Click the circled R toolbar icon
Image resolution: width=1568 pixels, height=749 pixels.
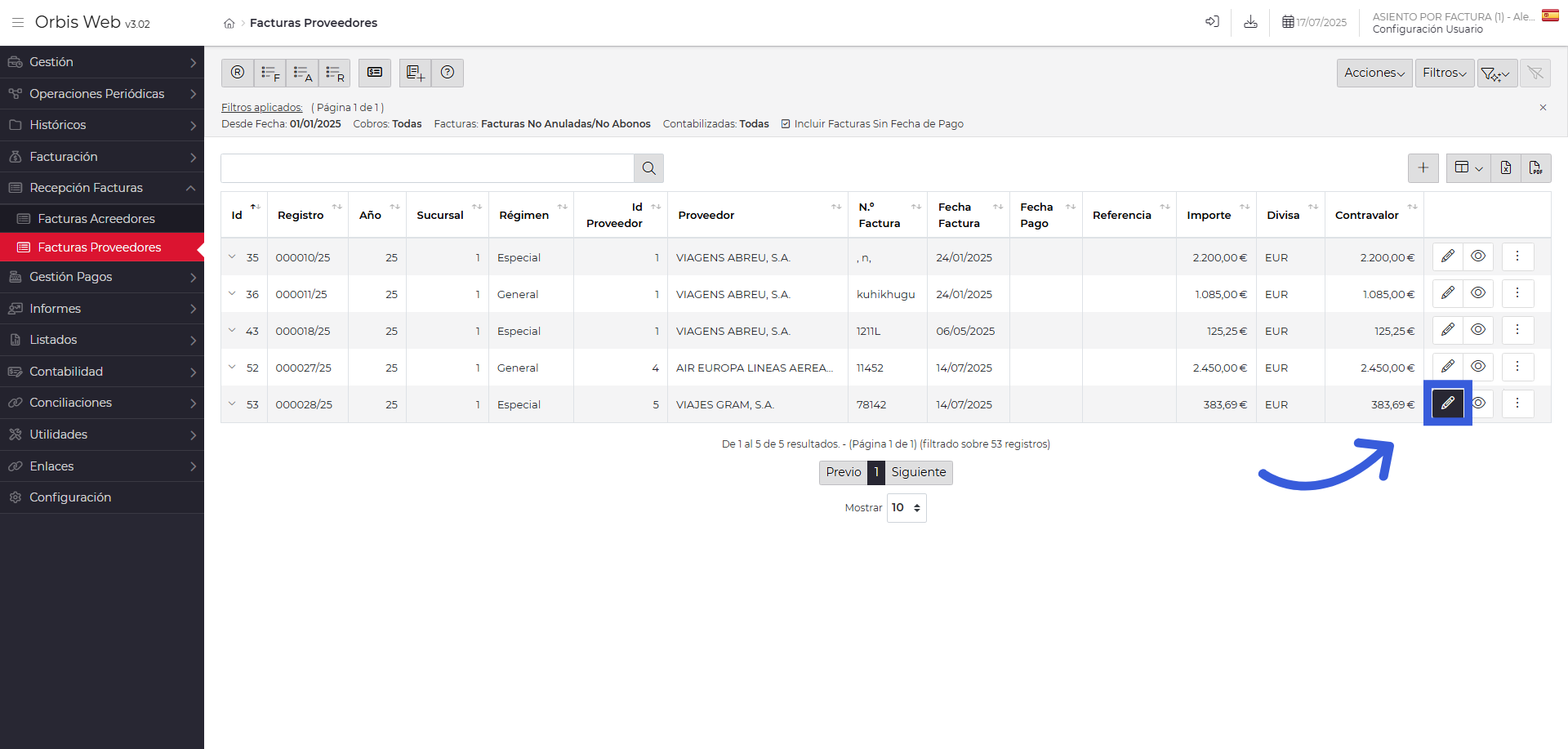[238, 73]
